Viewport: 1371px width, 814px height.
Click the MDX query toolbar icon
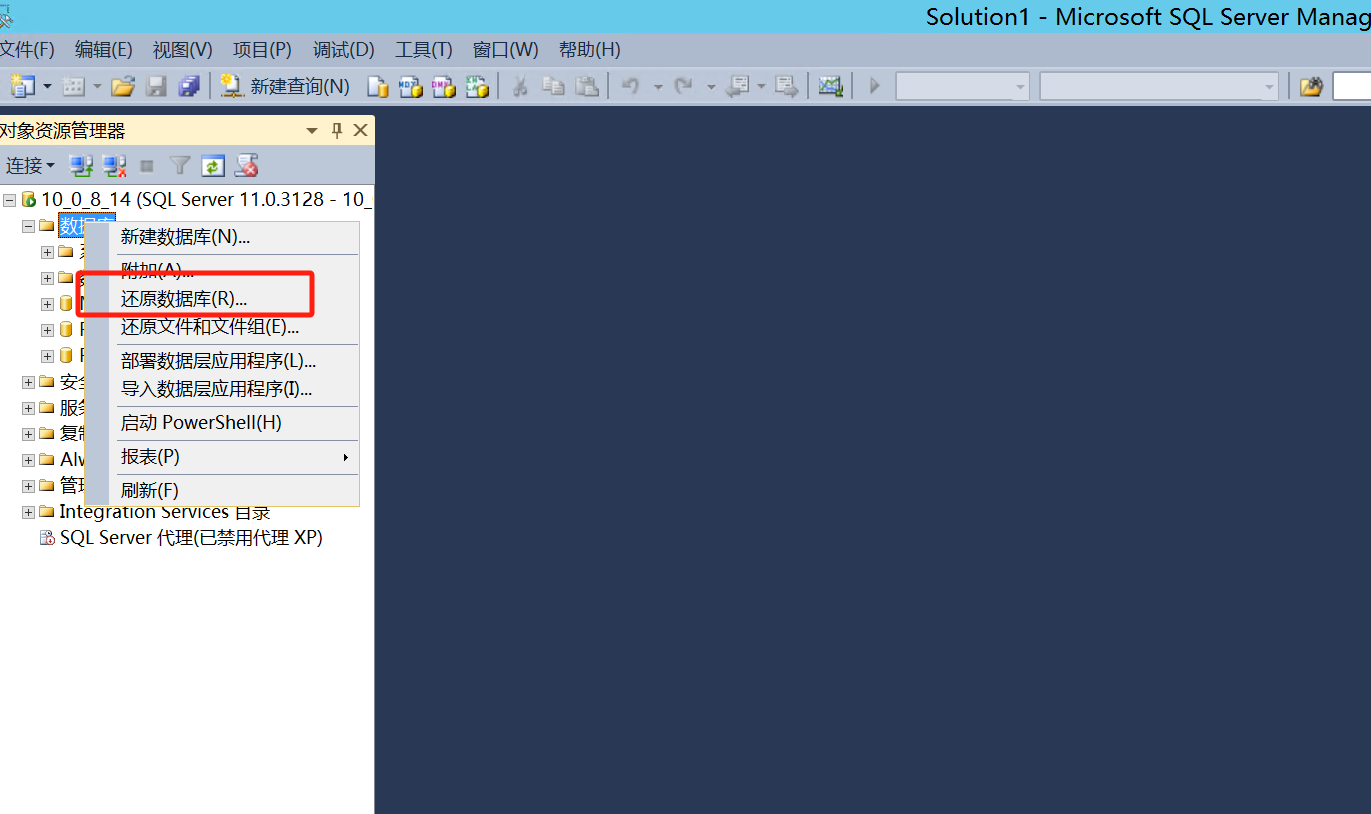coord(410,87)
